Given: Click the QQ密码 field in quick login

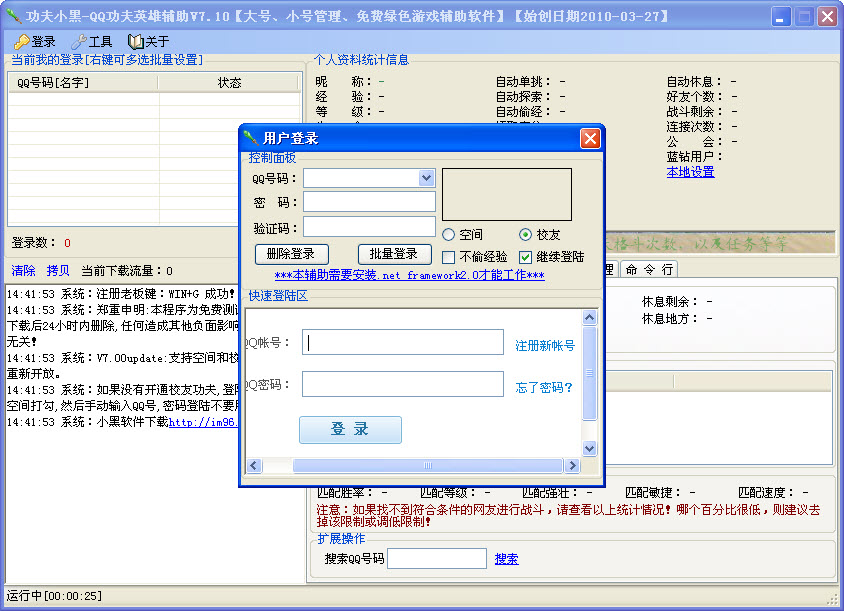Looking at the screenshot, I should [x=403, y=384].
